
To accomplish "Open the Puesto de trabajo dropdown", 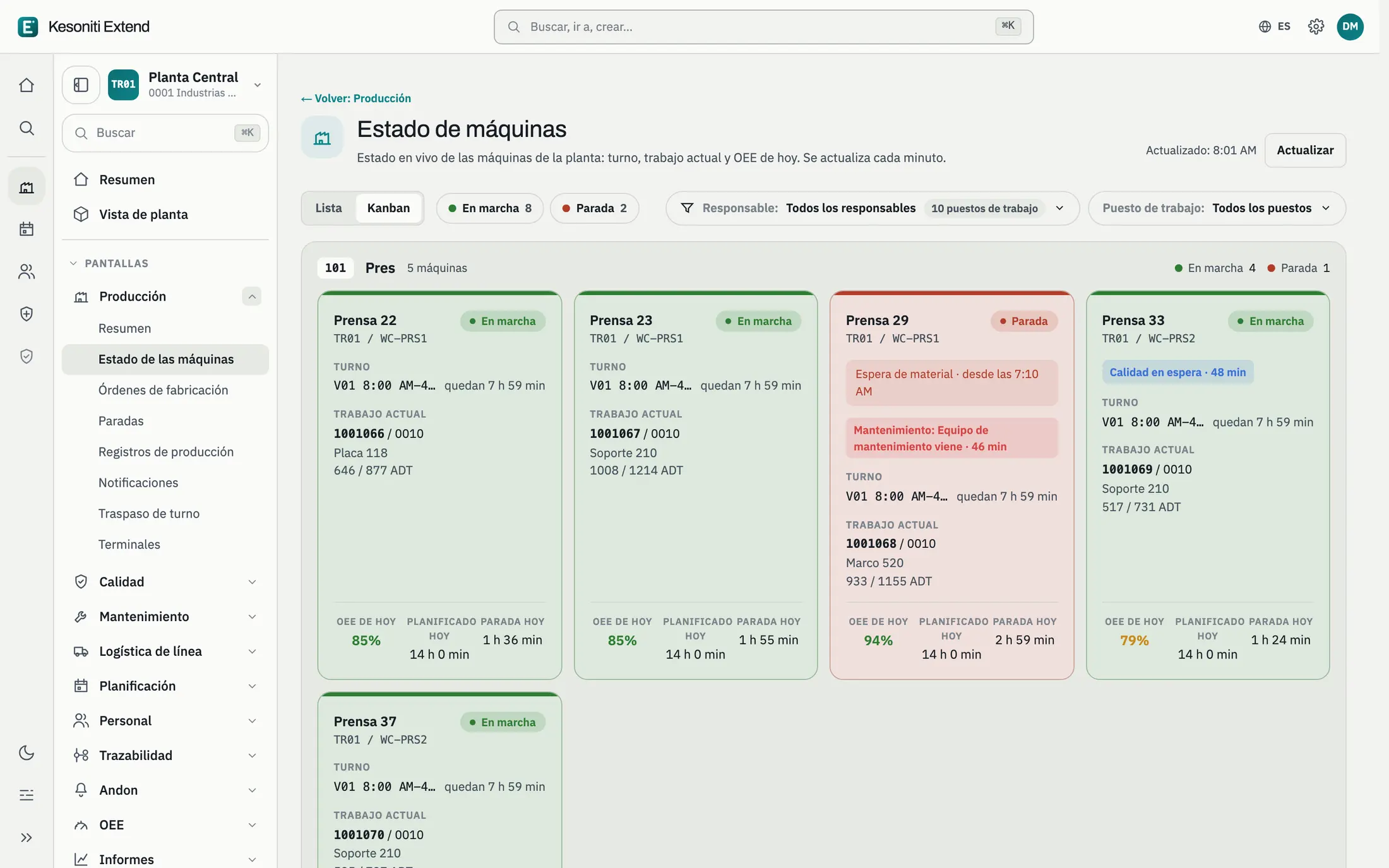I will click(1217, 208).
